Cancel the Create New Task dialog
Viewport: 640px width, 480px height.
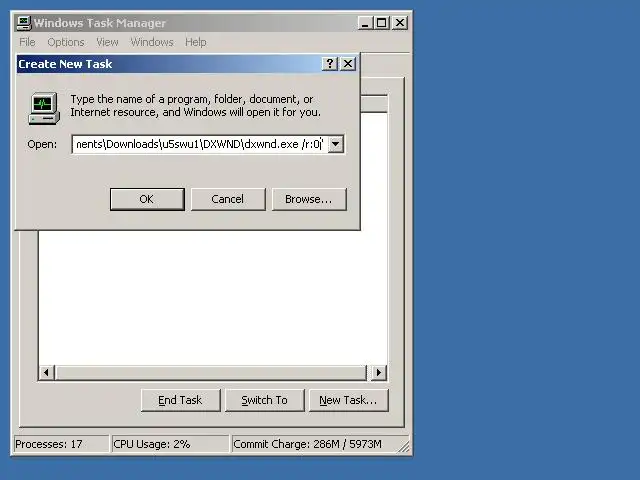click(x=228, y=199)
